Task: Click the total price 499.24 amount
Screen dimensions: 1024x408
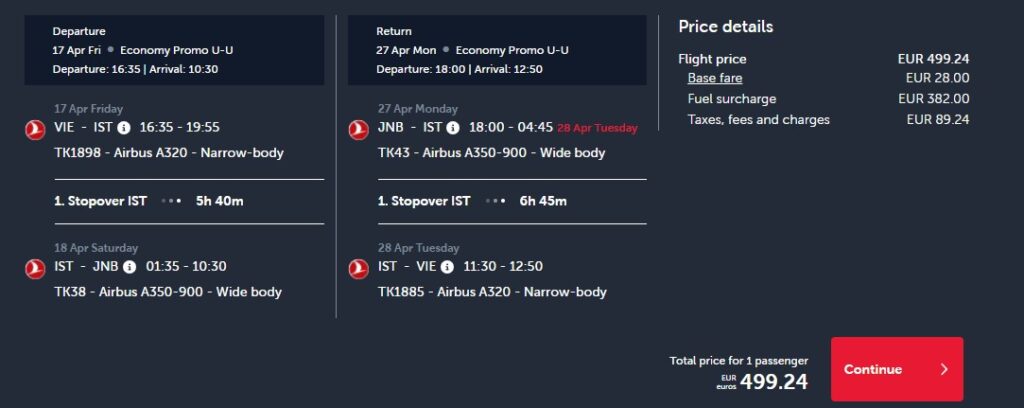Action: coord(772,381)
